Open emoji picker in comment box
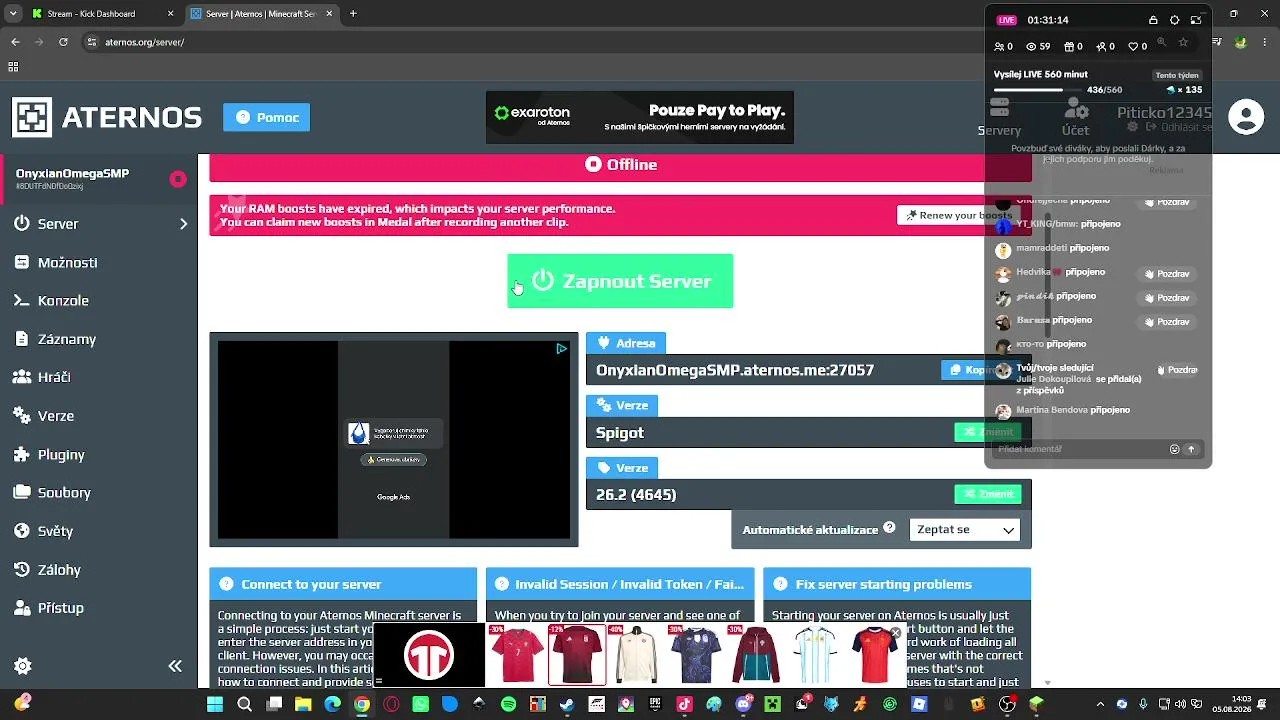The height and width of the screenshot is (720, 1280). [1175, 449]
